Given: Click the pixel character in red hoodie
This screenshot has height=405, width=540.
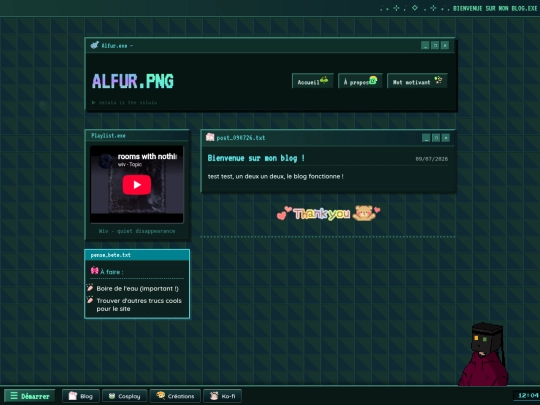Looking at the screenshot, I should pyautogui.click(x=484, y=354).
